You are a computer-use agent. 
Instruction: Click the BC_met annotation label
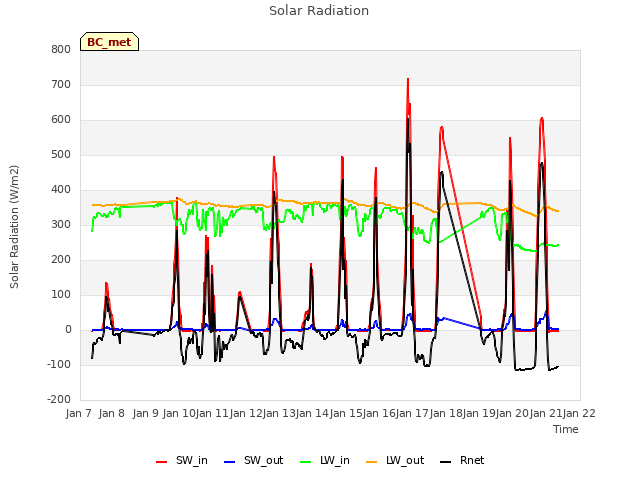(109, 42)
